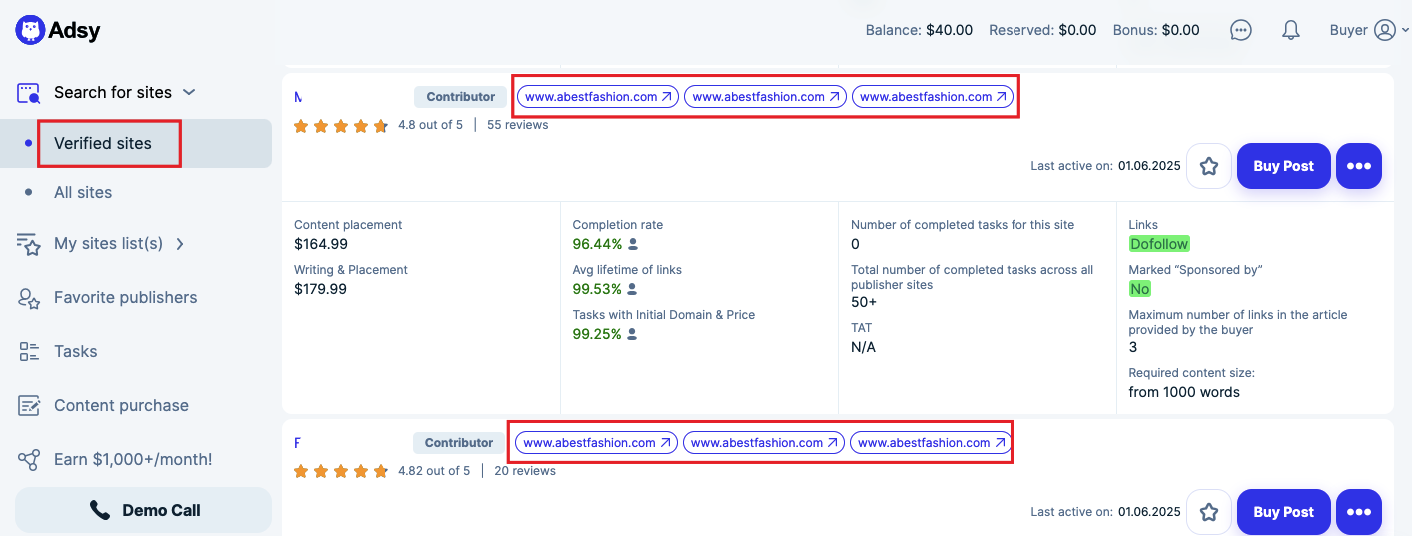Favorite the second listing with star
The image size is (1412, 536).
point(1208,512)
